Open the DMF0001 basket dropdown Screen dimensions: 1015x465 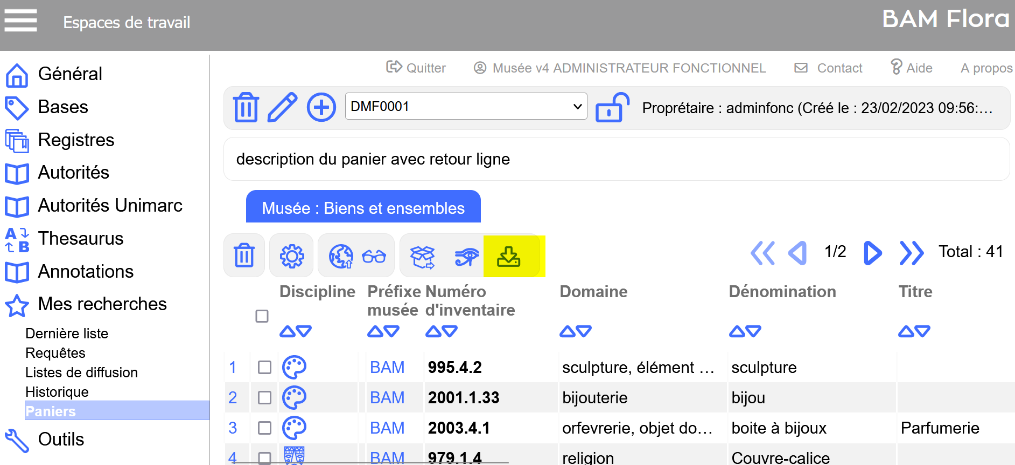click(466, 106)
